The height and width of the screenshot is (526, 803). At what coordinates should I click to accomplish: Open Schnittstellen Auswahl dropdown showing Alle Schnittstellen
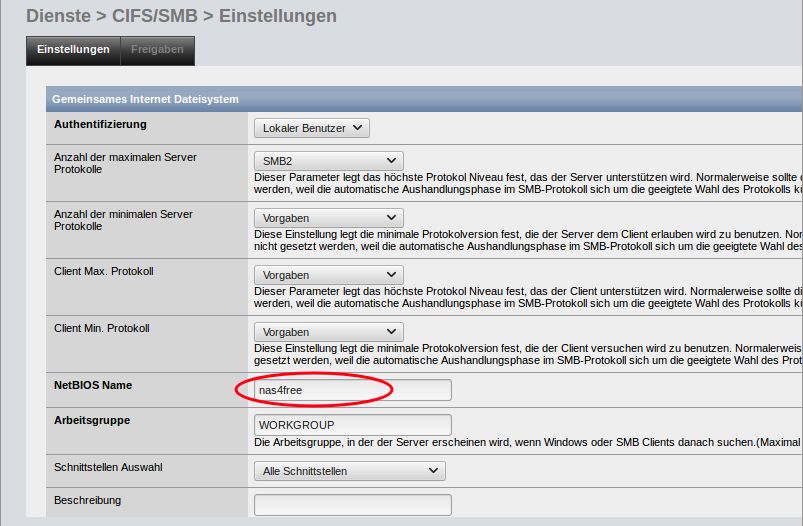[x=349, y=471]
